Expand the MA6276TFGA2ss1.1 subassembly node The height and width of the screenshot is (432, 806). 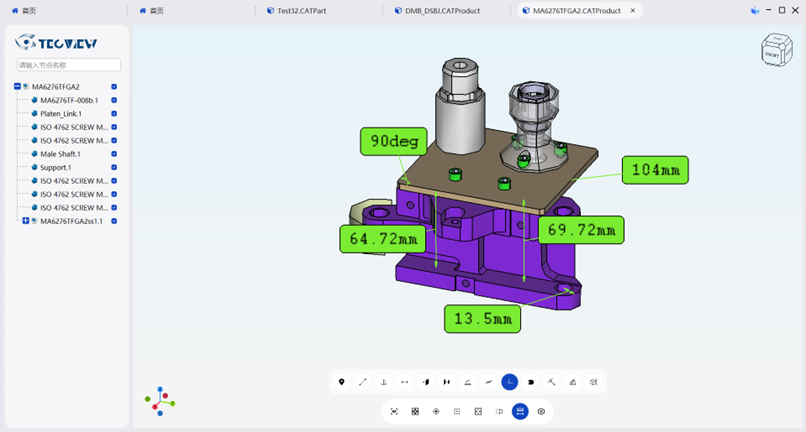[26, 221]
